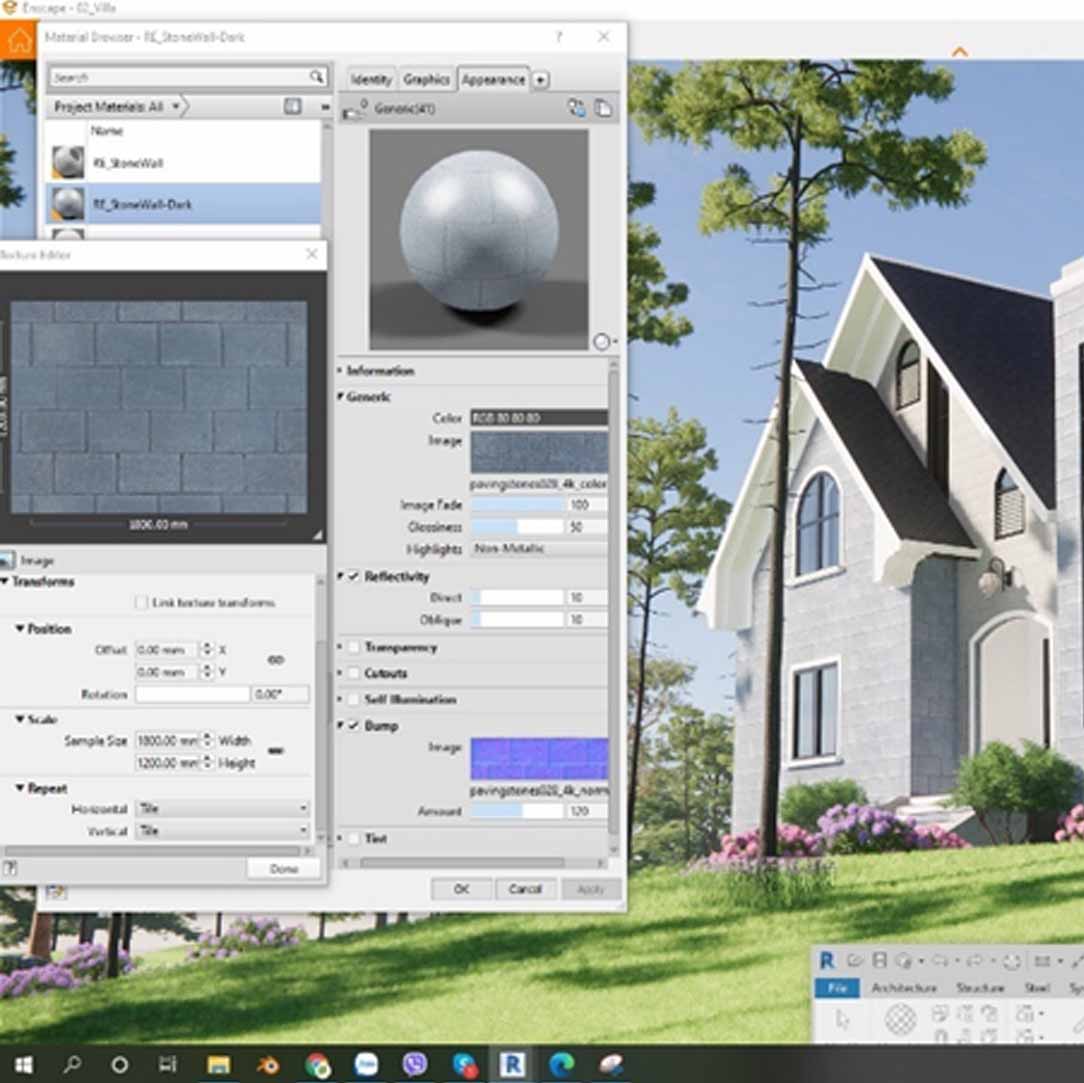Click the Cancel button in Material Browser
The width and height of the screenshot is (1084, 1083).
point(525,888)
